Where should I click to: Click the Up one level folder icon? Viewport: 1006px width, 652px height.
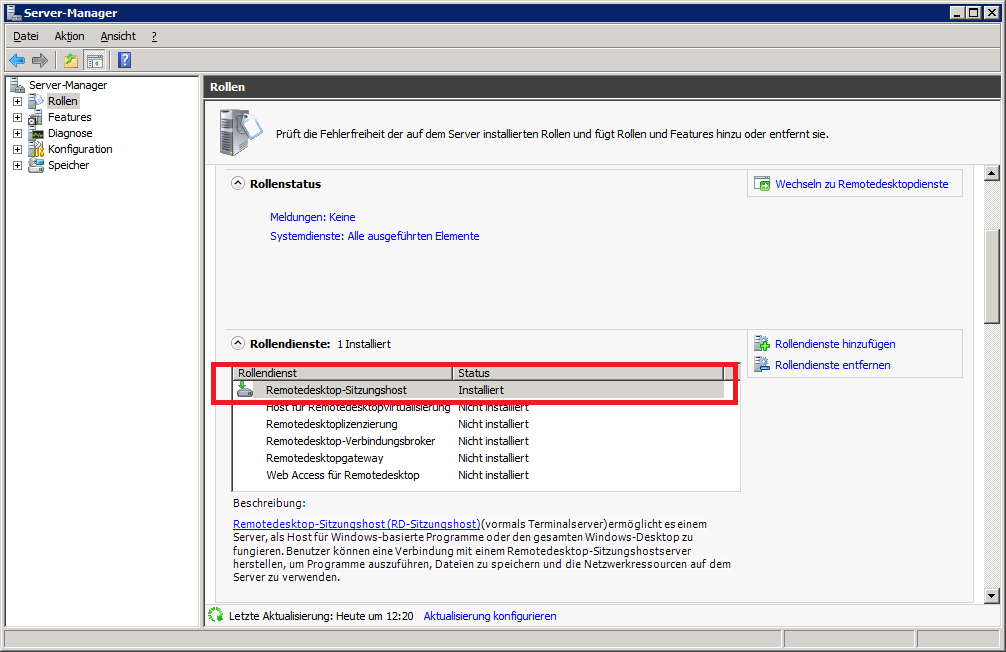[x=71, y=60]
